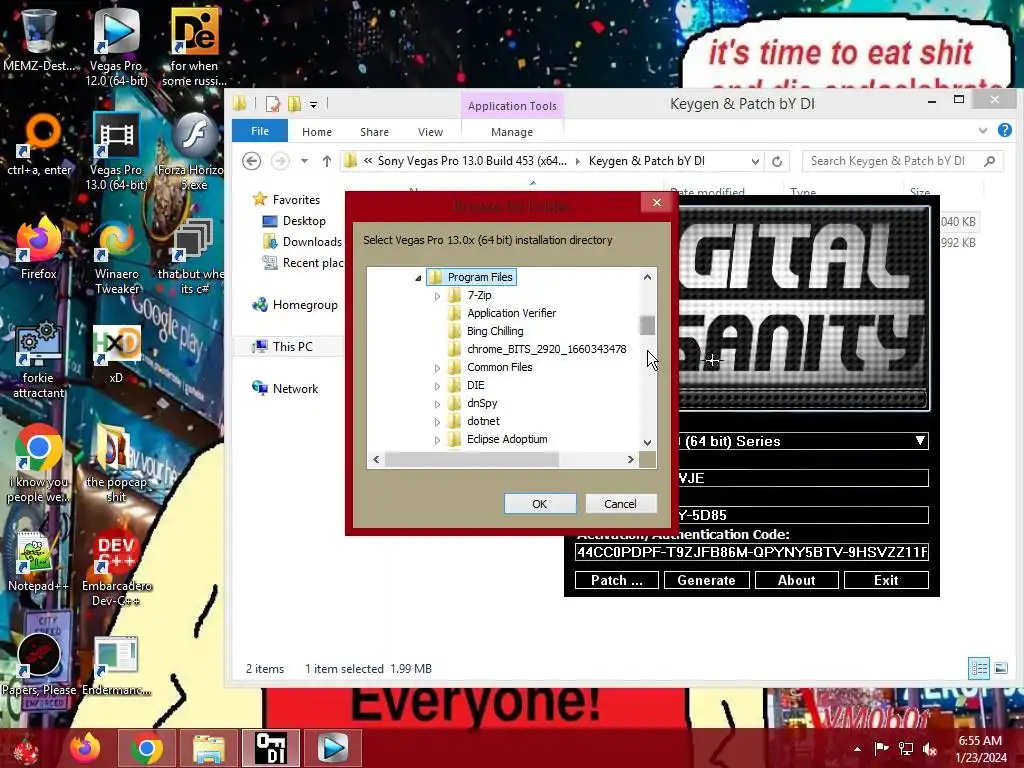This screenshot has width=1024, height=768.
Task: Select the Bing Chilling folder
Action: click(495, 331)
